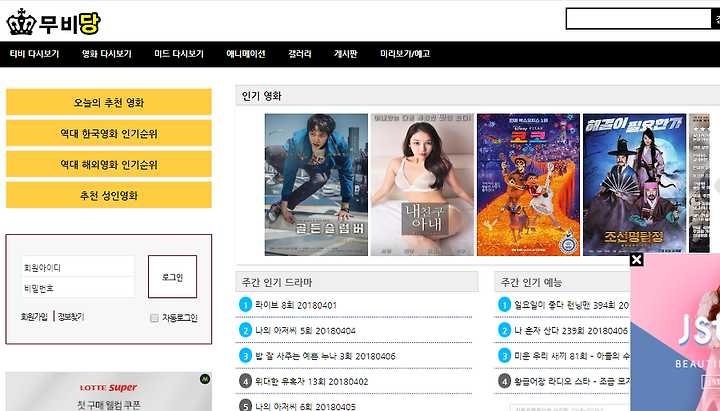
Task: Open the 영화 다시보기 menu
Action: coord(107,54)
